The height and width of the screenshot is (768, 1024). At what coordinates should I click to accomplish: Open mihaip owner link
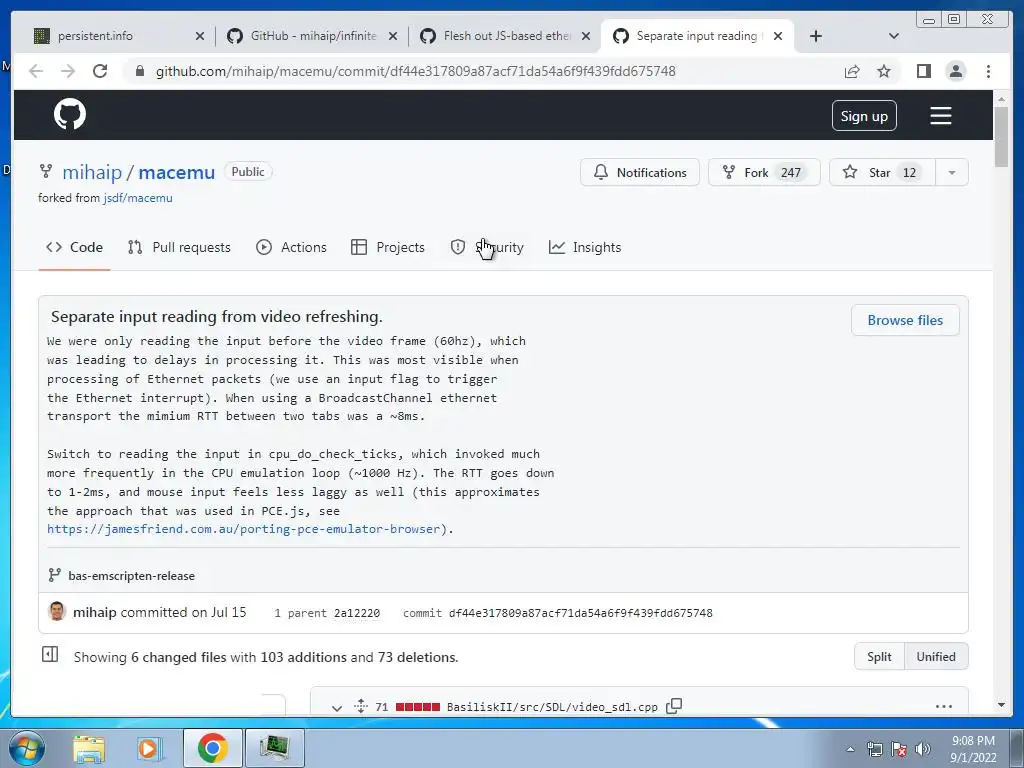point(92,172)
